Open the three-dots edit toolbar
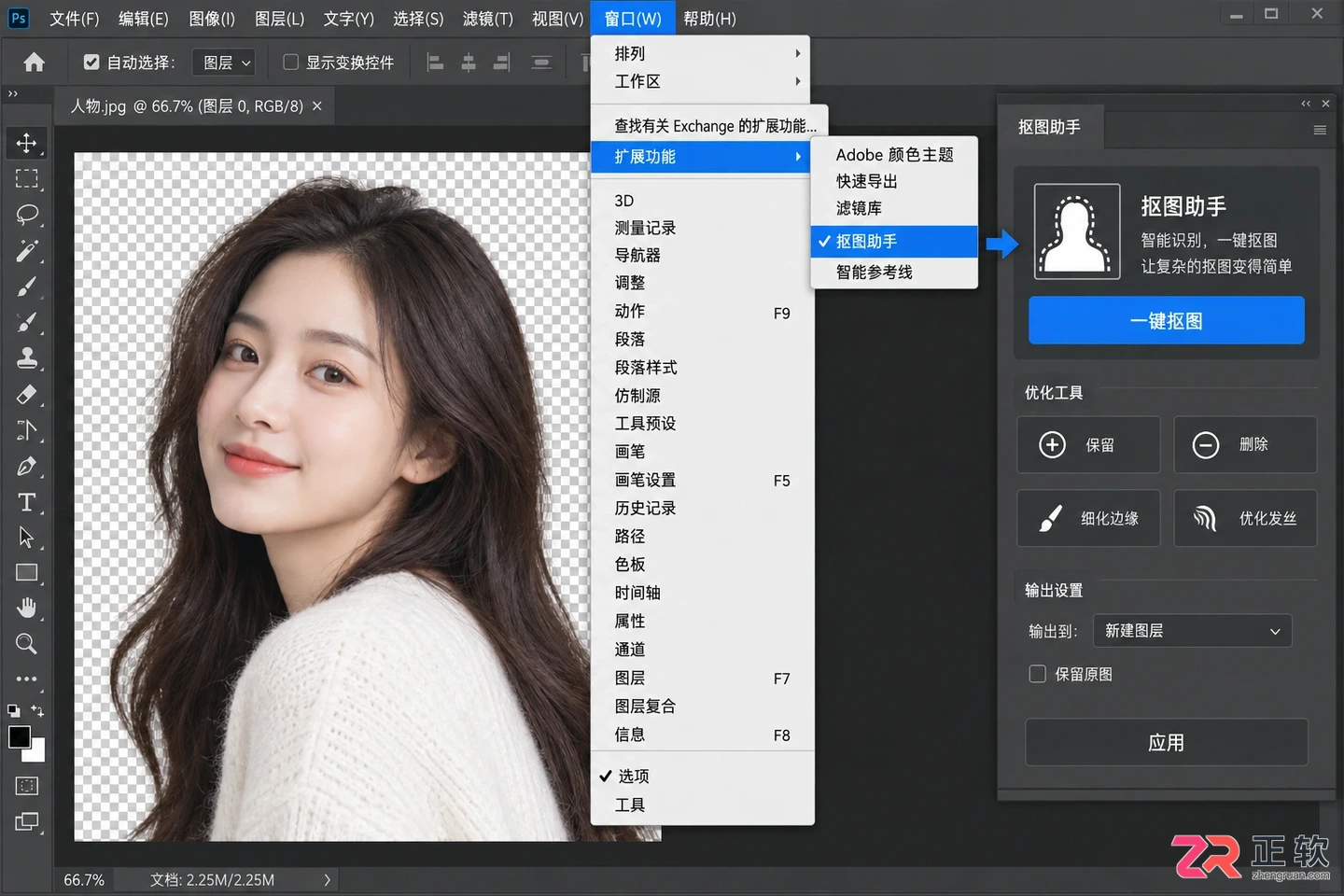 tap(26, 679)
